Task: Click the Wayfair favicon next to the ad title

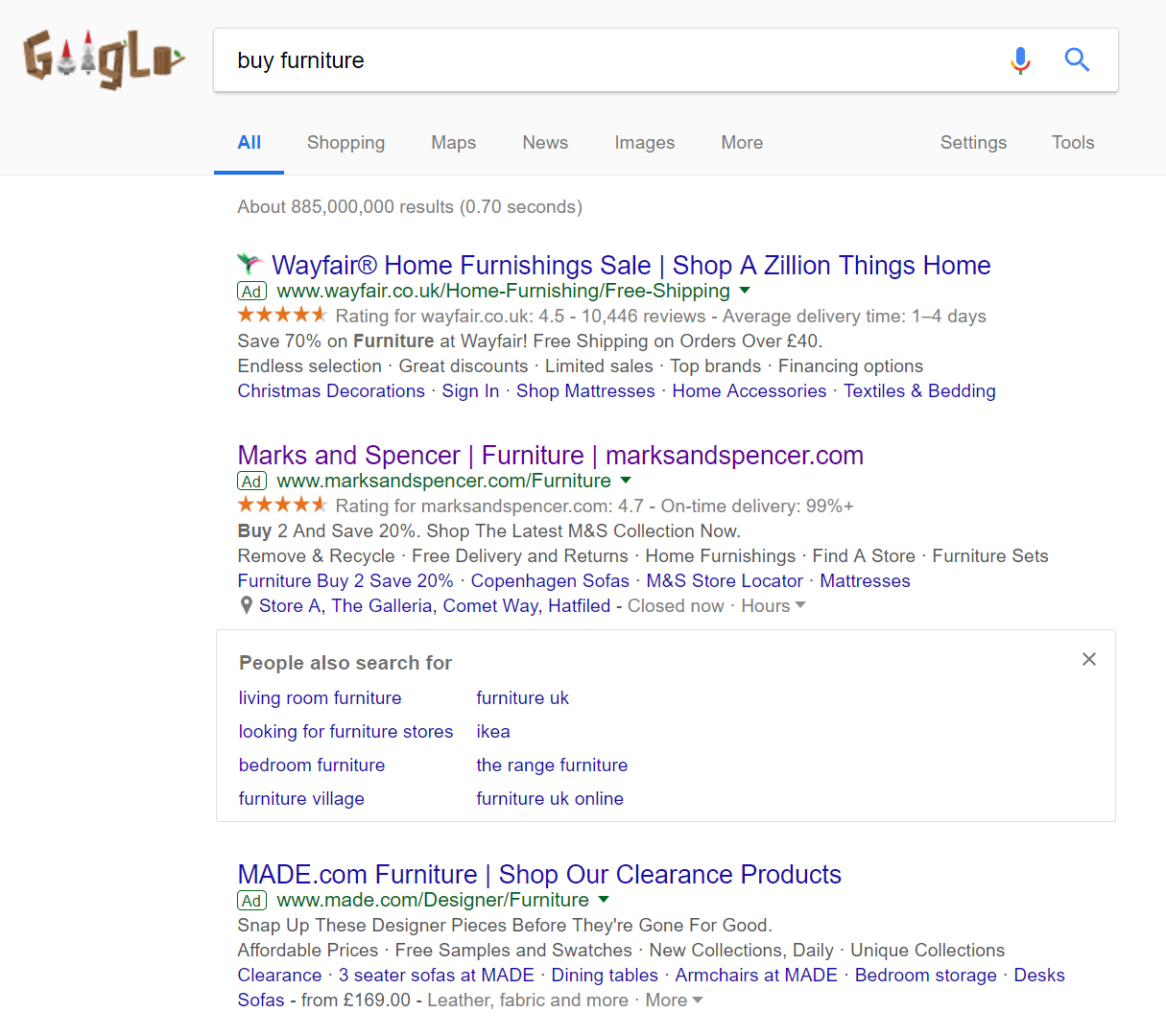Action: click(250, 264)
